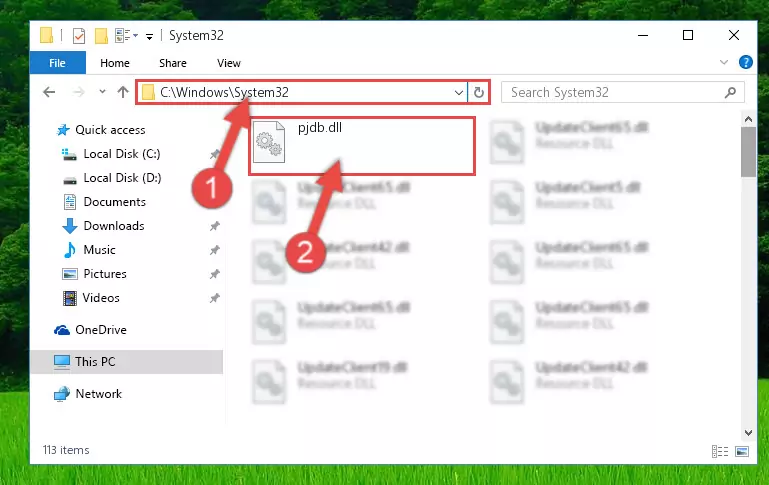Image resolution: width=769 pixels, height=485 pixels.
Task: Click the up arrow of the vertical scrollbar
Action: [x=748, y=119]
